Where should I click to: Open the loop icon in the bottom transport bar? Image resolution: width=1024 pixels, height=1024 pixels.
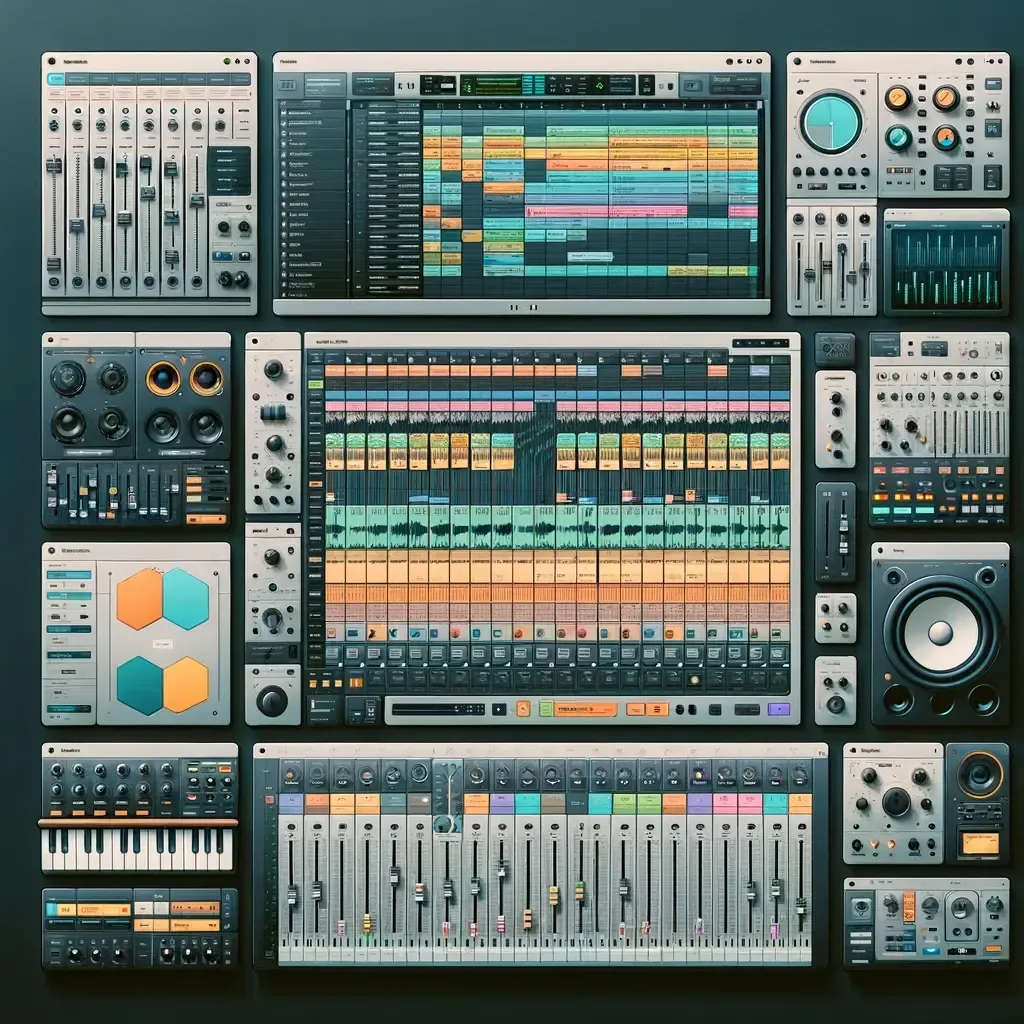point(523,710)
